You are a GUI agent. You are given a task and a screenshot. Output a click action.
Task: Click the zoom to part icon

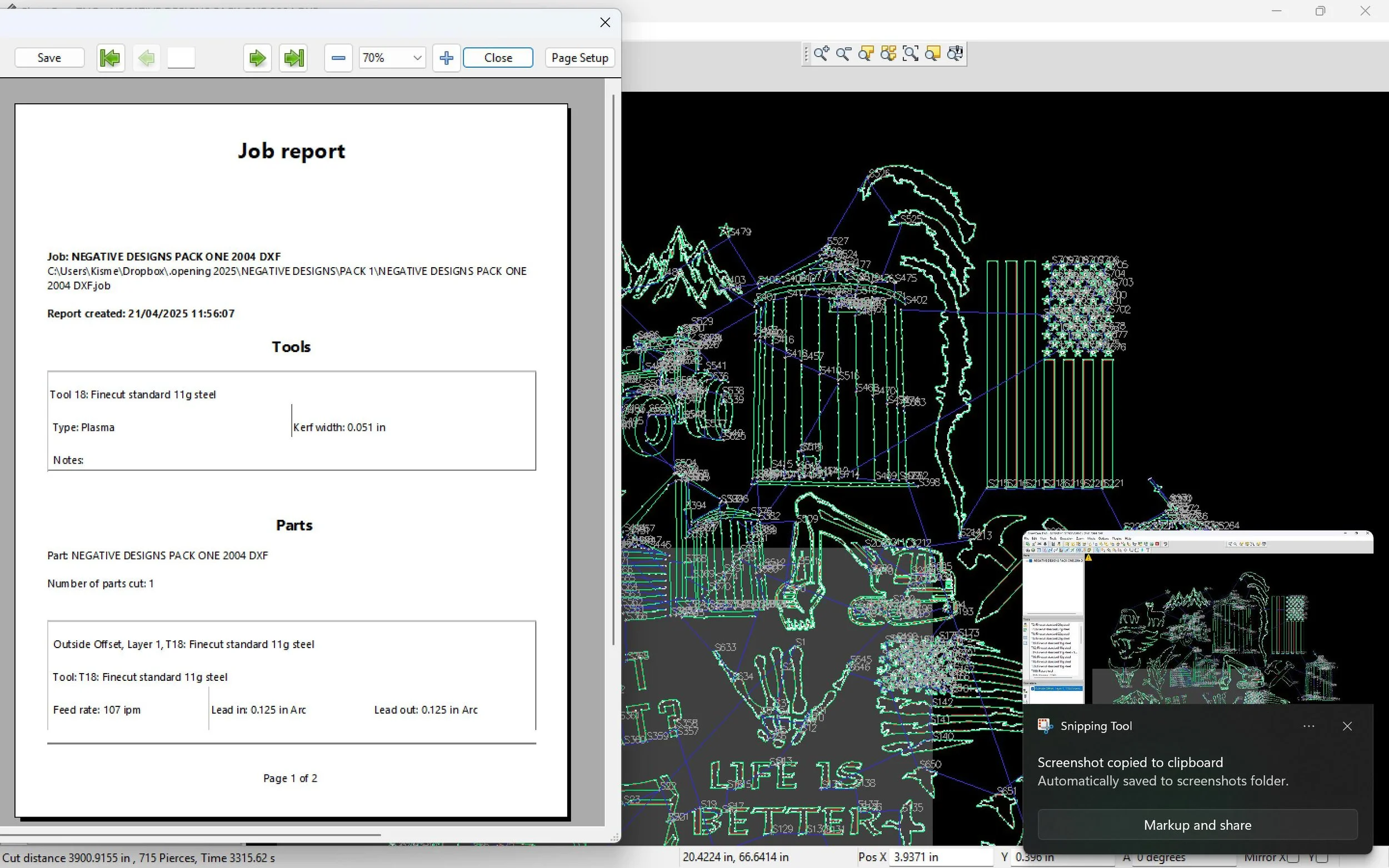coord(866,54)
